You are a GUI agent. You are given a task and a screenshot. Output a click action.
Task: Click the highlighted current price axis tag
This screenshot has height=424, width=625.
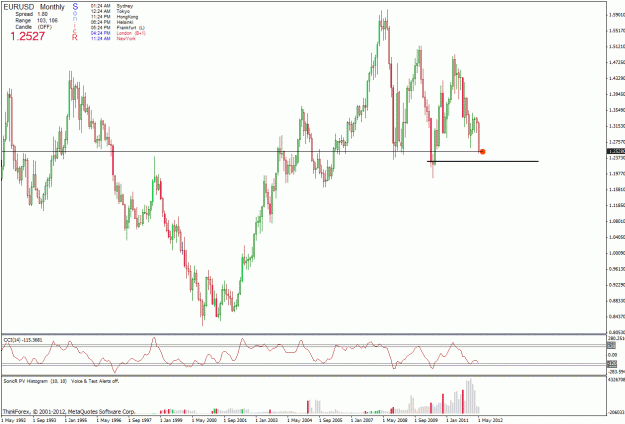coord(616,151)
